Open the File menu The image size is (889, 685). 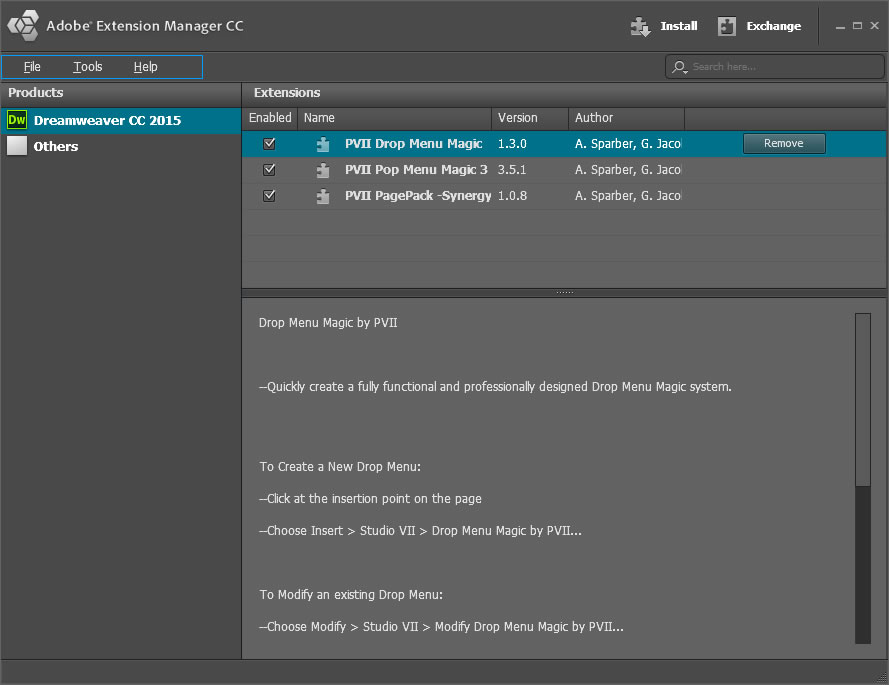point(32,67)
